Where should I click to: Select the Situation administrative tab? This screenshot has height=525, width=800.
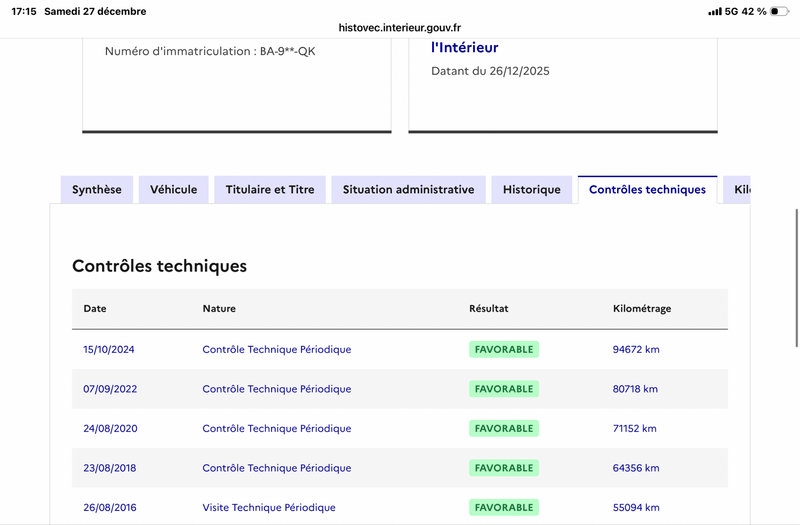coord(408,190)
